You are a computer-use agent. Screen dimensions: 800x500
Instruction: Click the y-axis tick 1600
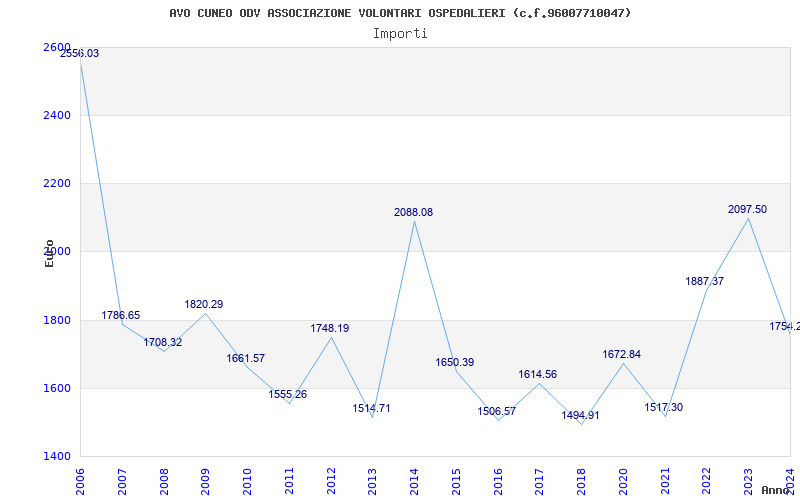[x=57, y=388]
